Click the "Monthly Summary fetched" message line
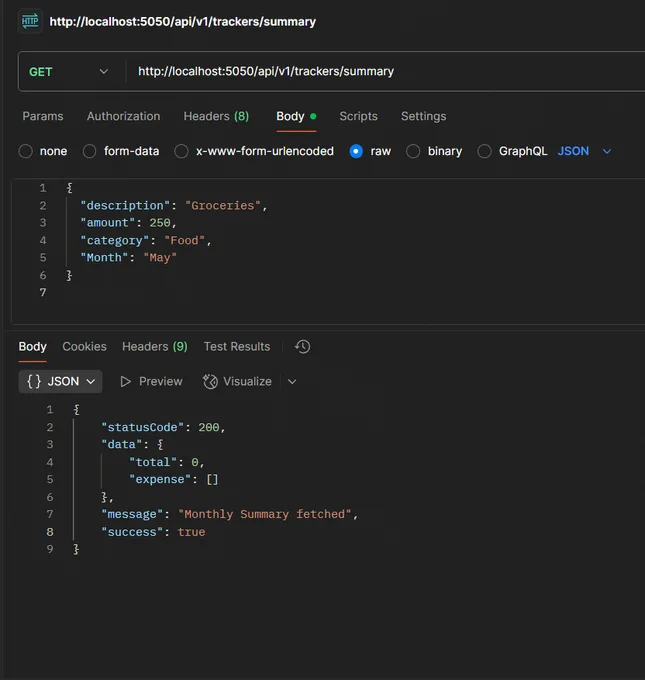The width and height of the screenshot is (645, 680). tap(230, 514)
